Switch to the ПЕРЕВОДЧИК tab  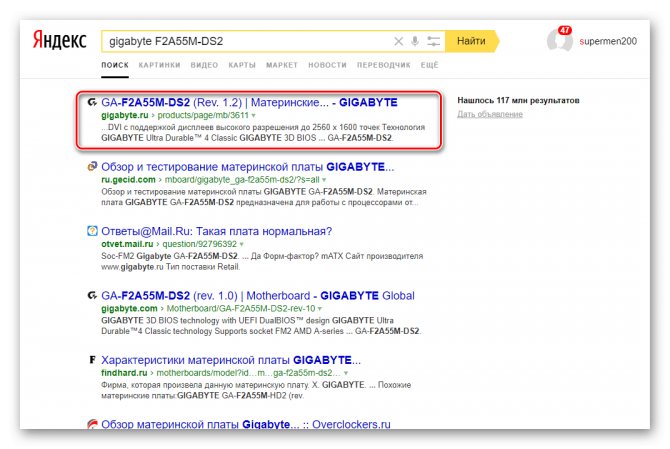pyautogui.click(x=384, y=65)
